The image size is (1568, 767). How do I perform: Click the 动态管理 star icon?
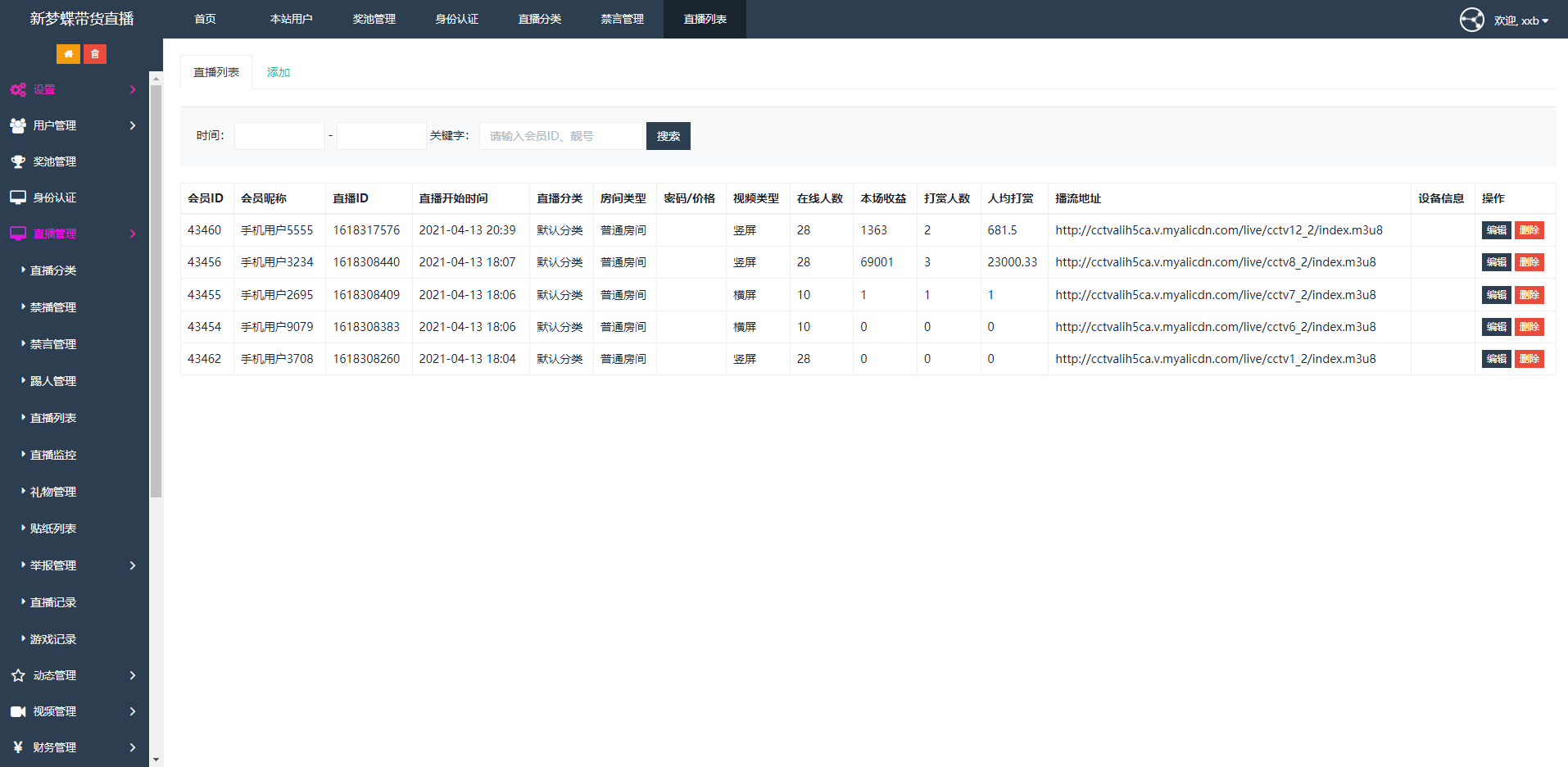[x=18, y=675]
